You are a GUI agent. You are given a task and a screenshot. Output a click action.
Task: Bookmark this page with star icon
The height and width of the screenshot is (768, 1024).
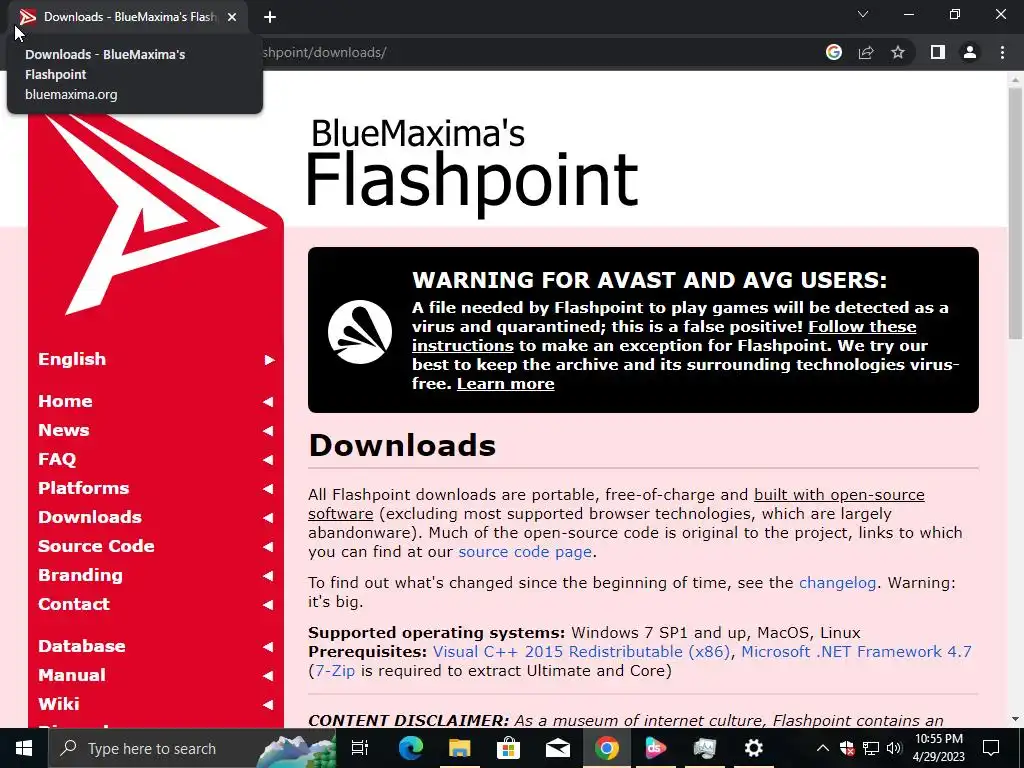(898, 52)
